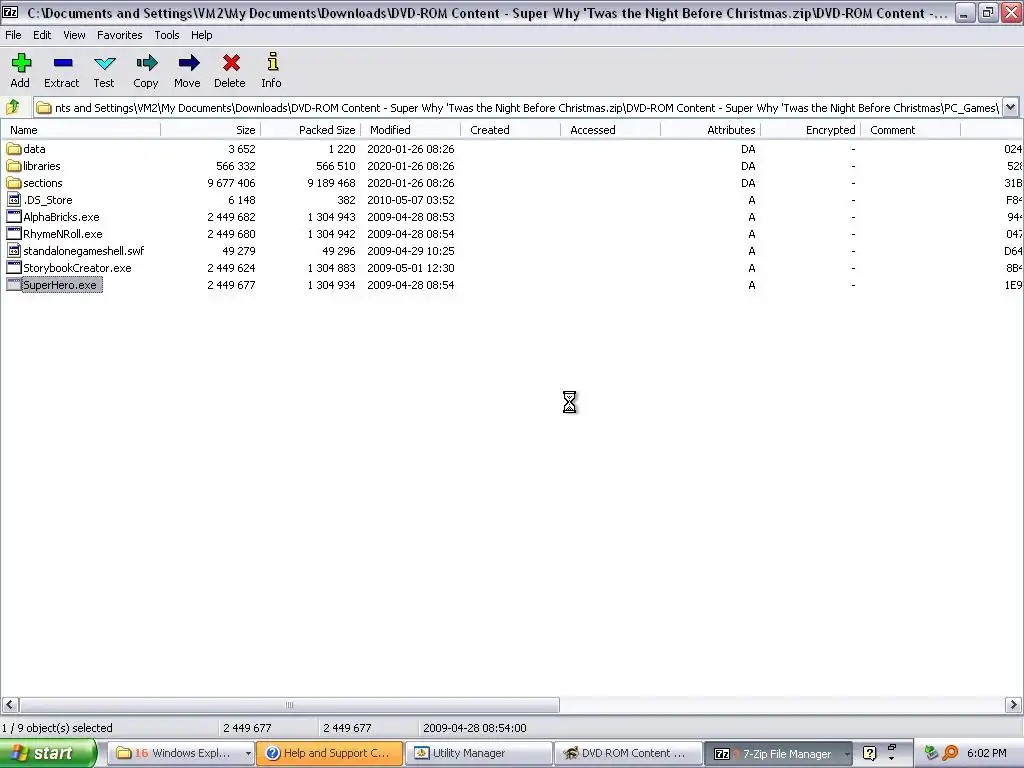Sort by Modified column header

coord(410,130)
